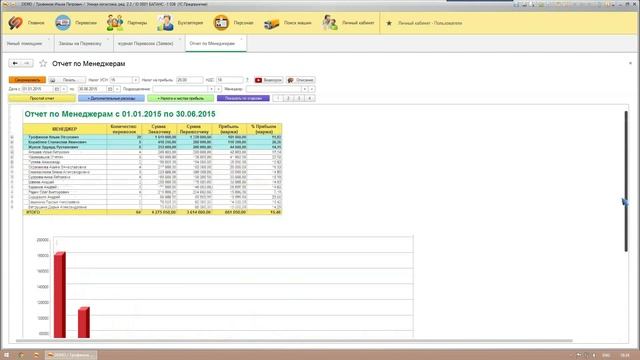Click the МЕНЕДЖЕР column header

pos(65,129)
